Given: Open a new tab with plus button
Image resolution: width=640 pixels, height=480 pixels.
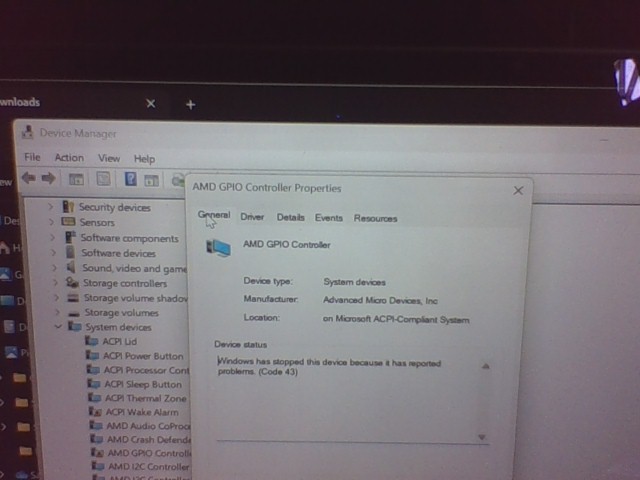Looking at the screenshot, I should pos(190,105).
